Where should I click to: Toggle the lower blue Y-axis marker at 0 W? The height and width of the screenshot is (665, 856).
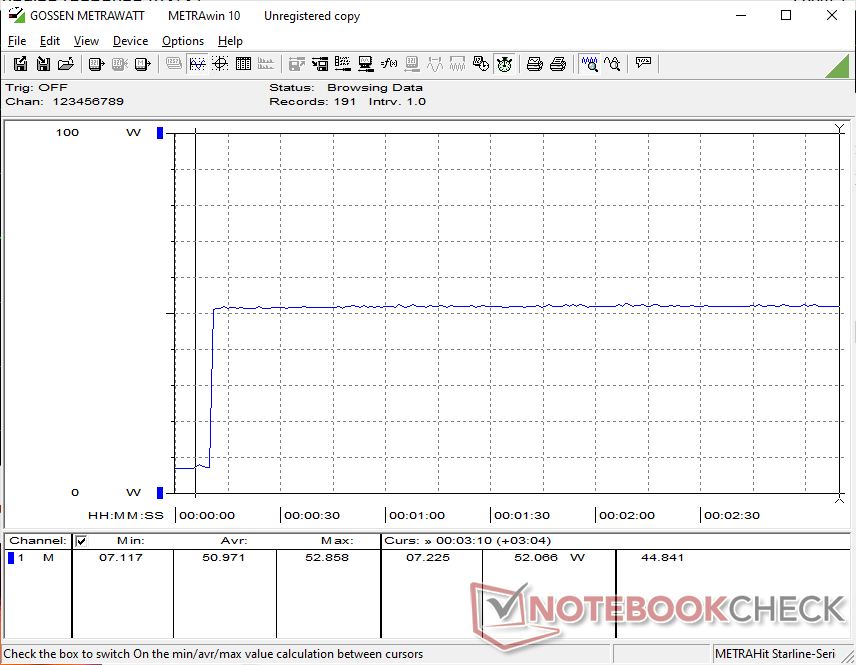click(x=159, y=492)
